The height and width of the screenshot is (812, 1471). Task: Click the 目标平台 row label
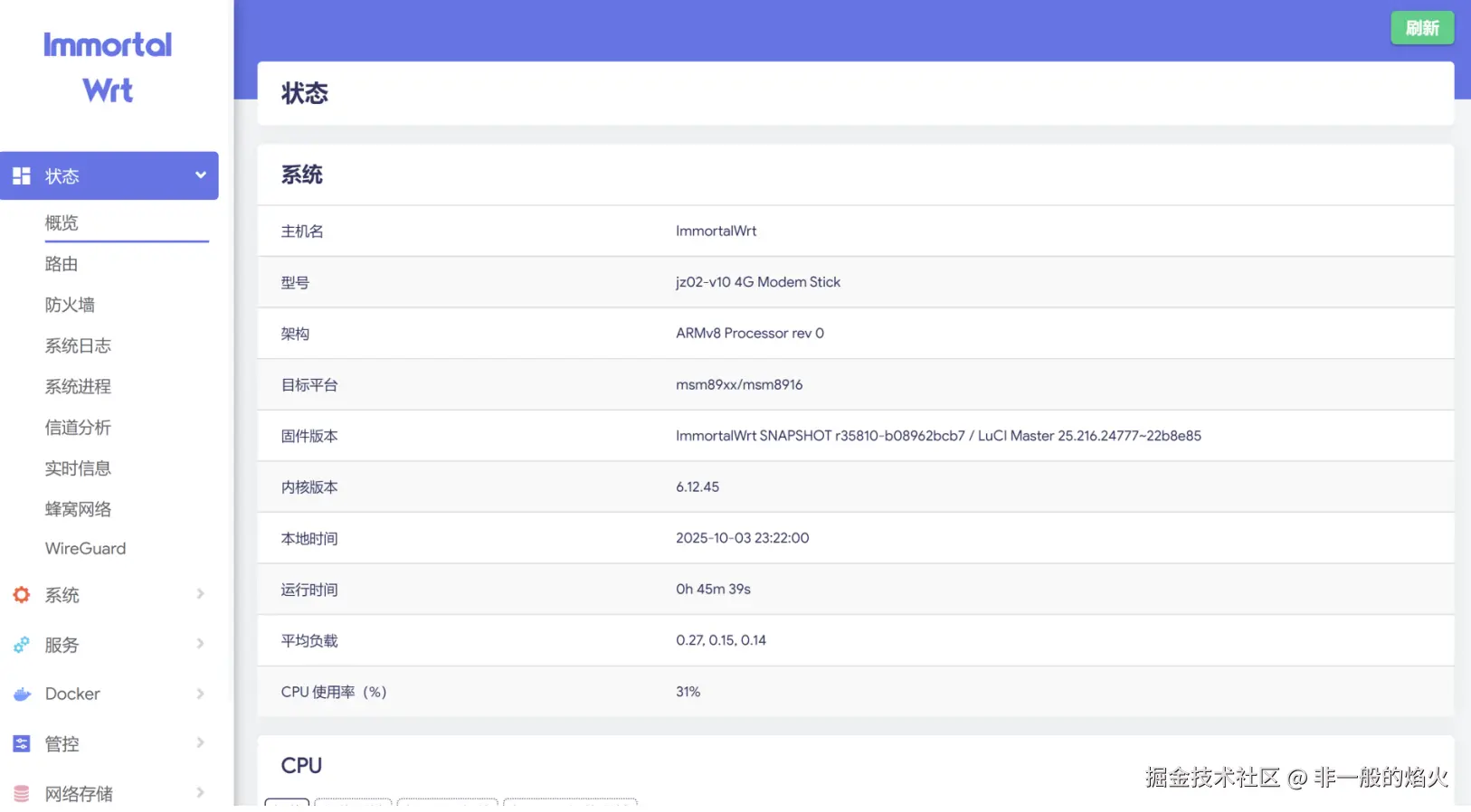click(x=309, y=385)
